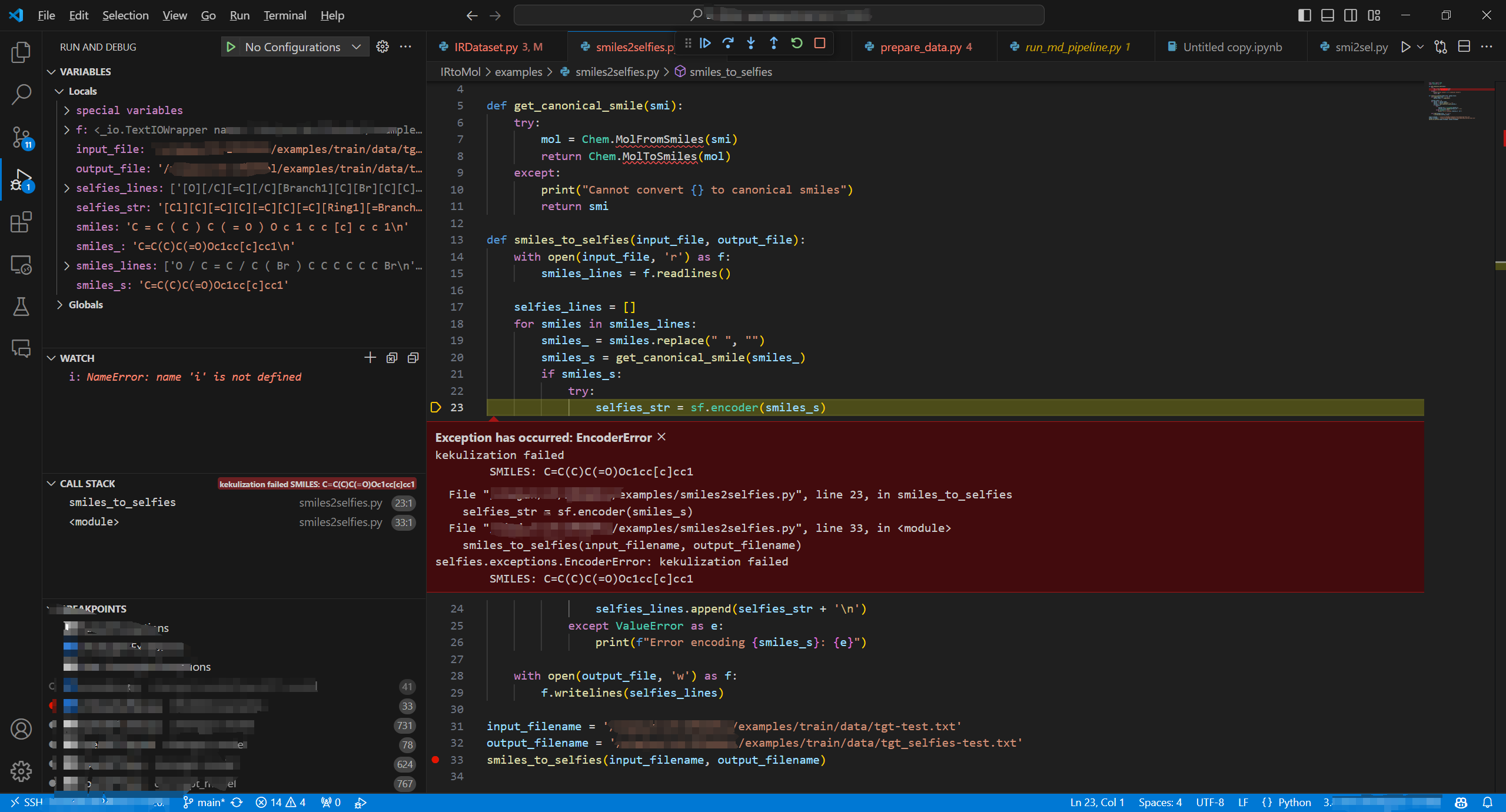Viewport: 1506px width, 812px height.
Task: Add a new watch expression
Action: pos(370,358)
